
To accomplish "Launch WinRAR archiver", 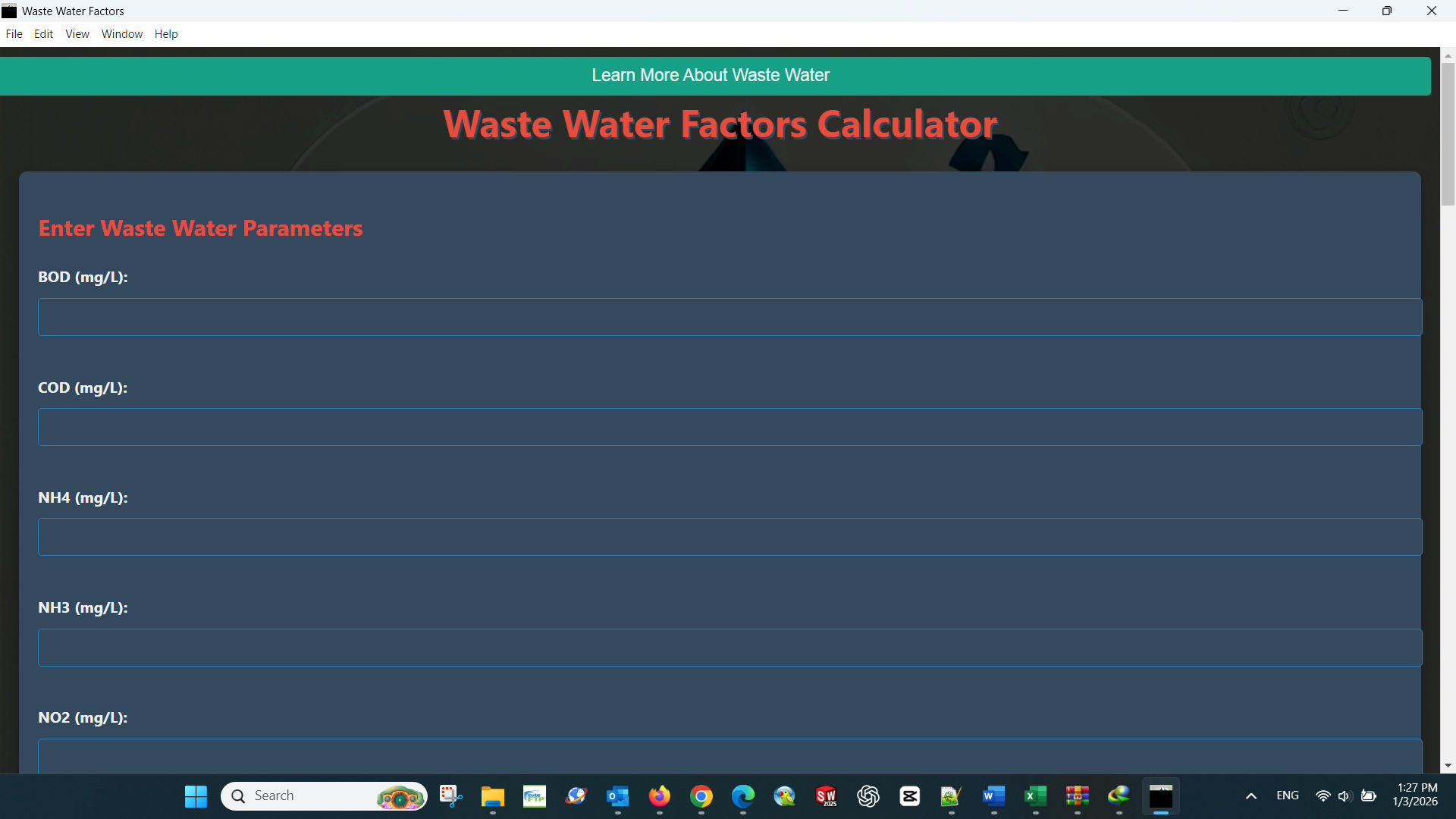I will click(x=1077, y=795).
